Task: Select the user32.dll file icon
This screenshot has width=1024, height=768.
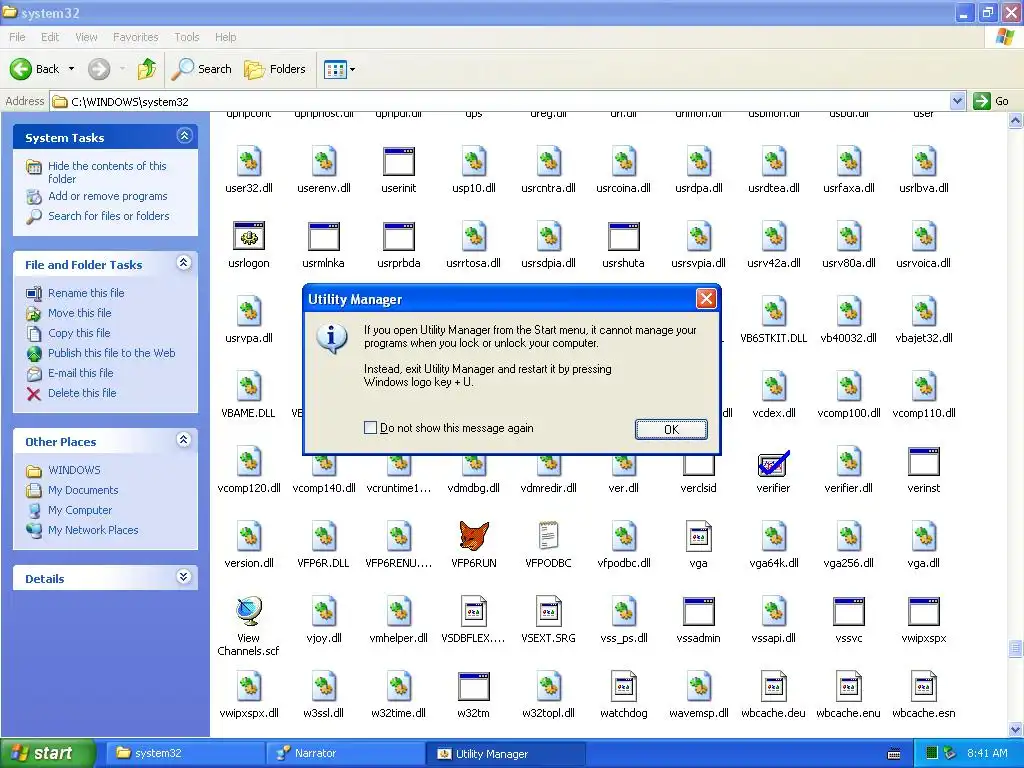Action: click(x=249, y=161)
